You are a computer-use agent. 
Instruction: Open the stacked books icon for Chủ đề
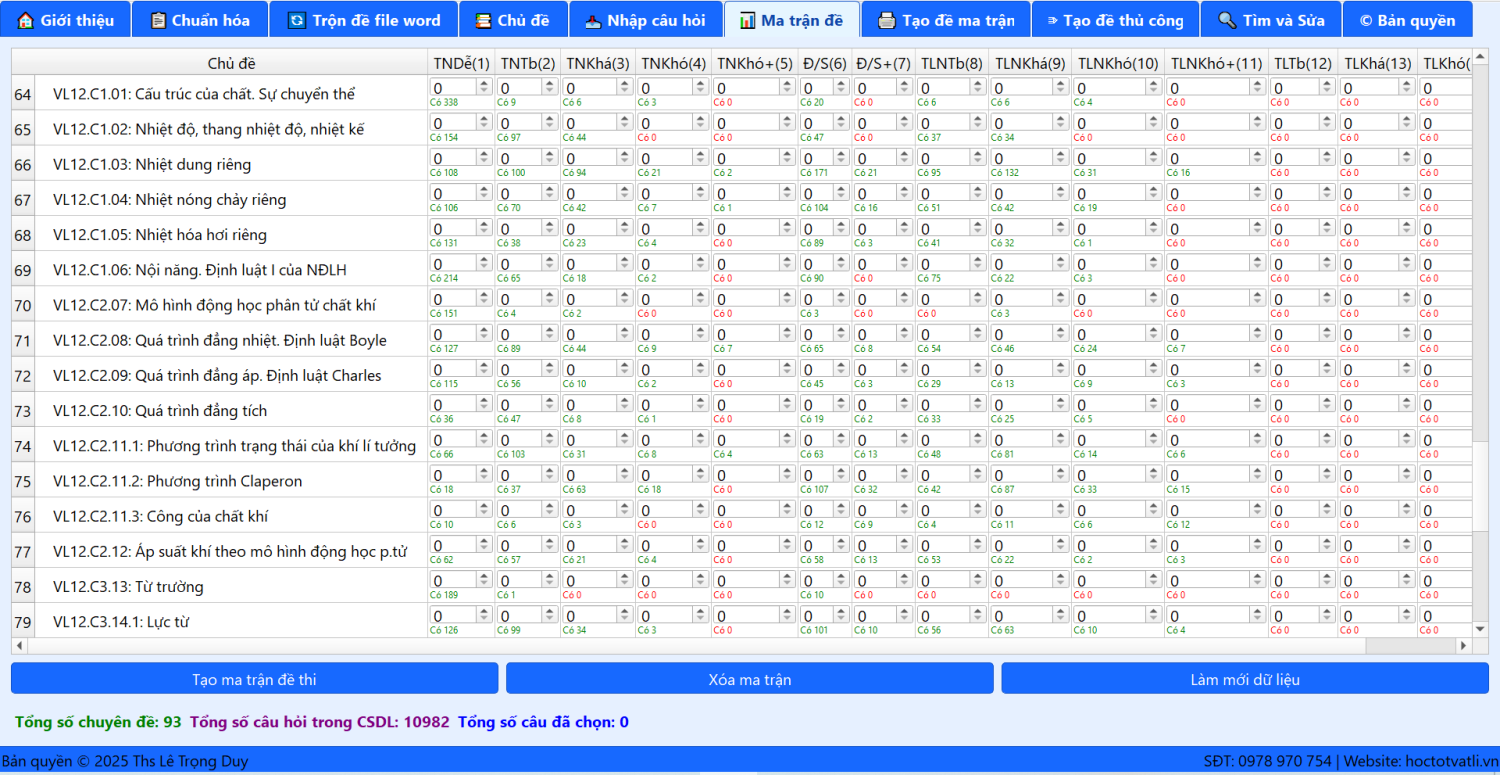tap(483, 20)
